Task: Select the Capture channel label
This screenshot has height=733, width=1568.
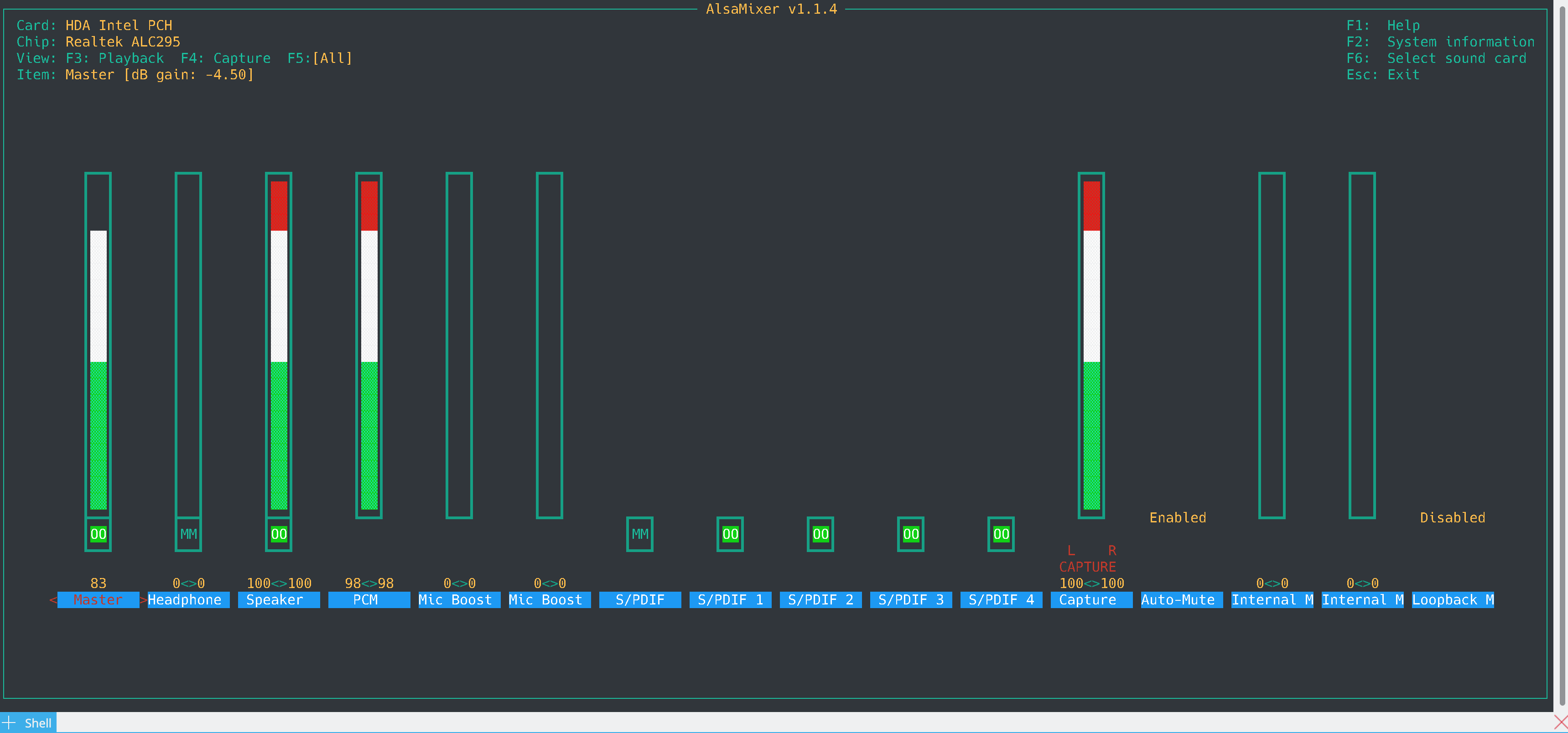Action: coord(1091,600)
